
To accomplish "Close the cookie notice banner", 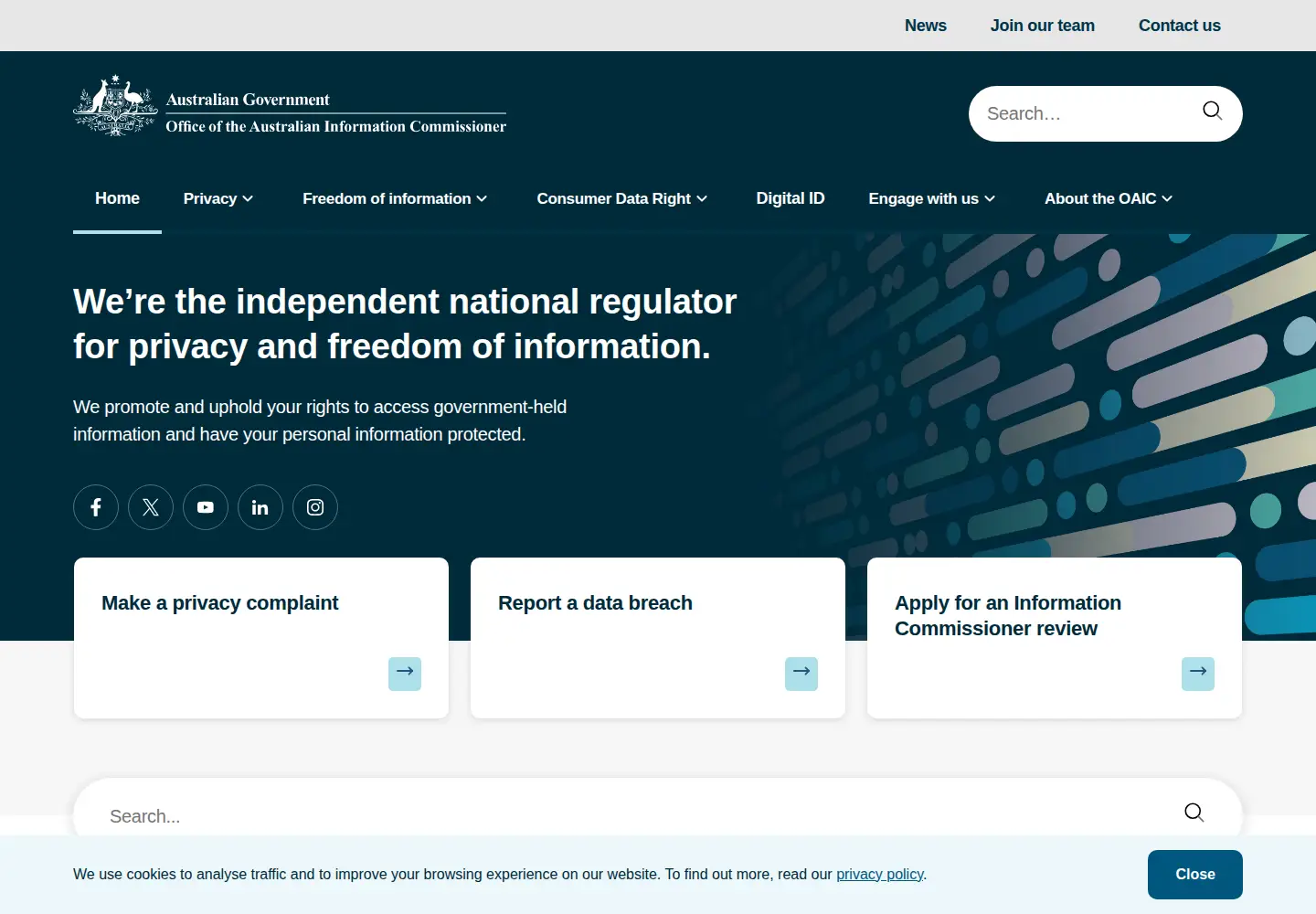I will (x=1195, y=875).
